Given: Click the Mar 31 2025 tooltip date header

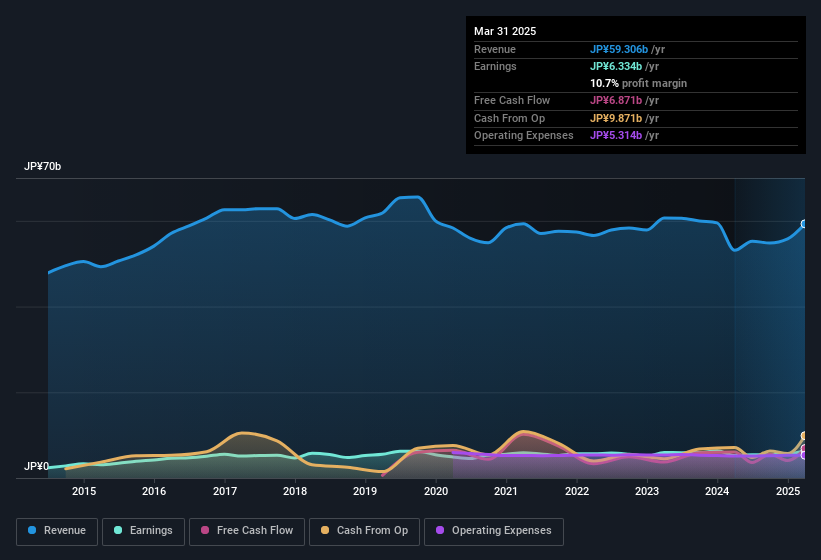Looking at the screenshot, I should (505, 31).
